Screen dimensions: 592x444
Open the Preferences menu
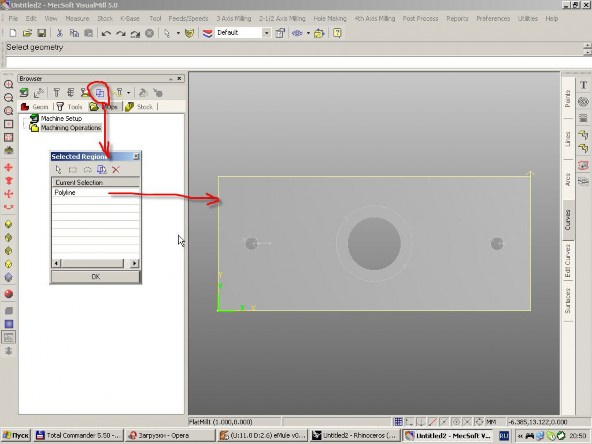[x=493, y=18]
